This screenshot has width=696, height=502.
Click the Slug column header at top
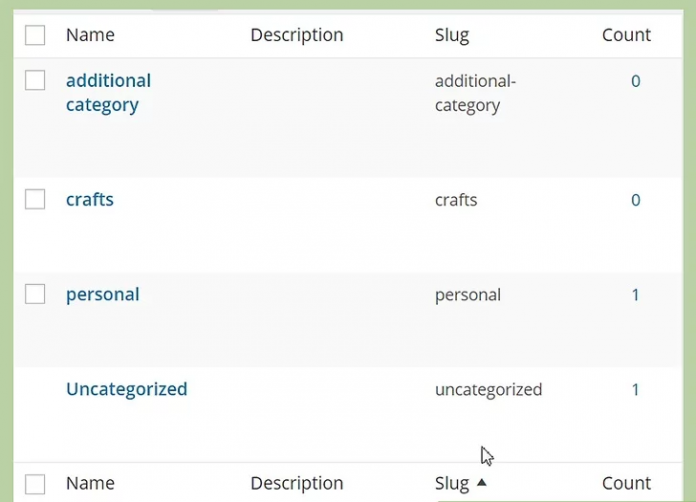pyautogui.click(x=451, y=35)
